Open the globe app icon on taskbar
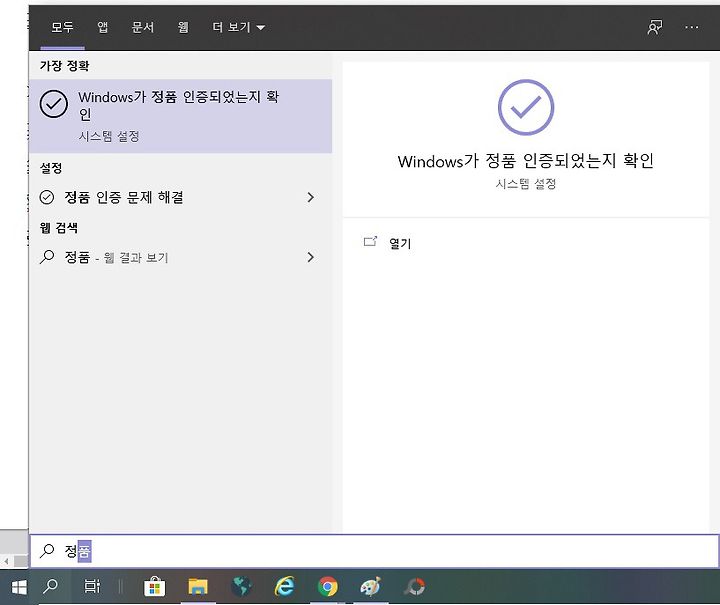 coord(242,587)
